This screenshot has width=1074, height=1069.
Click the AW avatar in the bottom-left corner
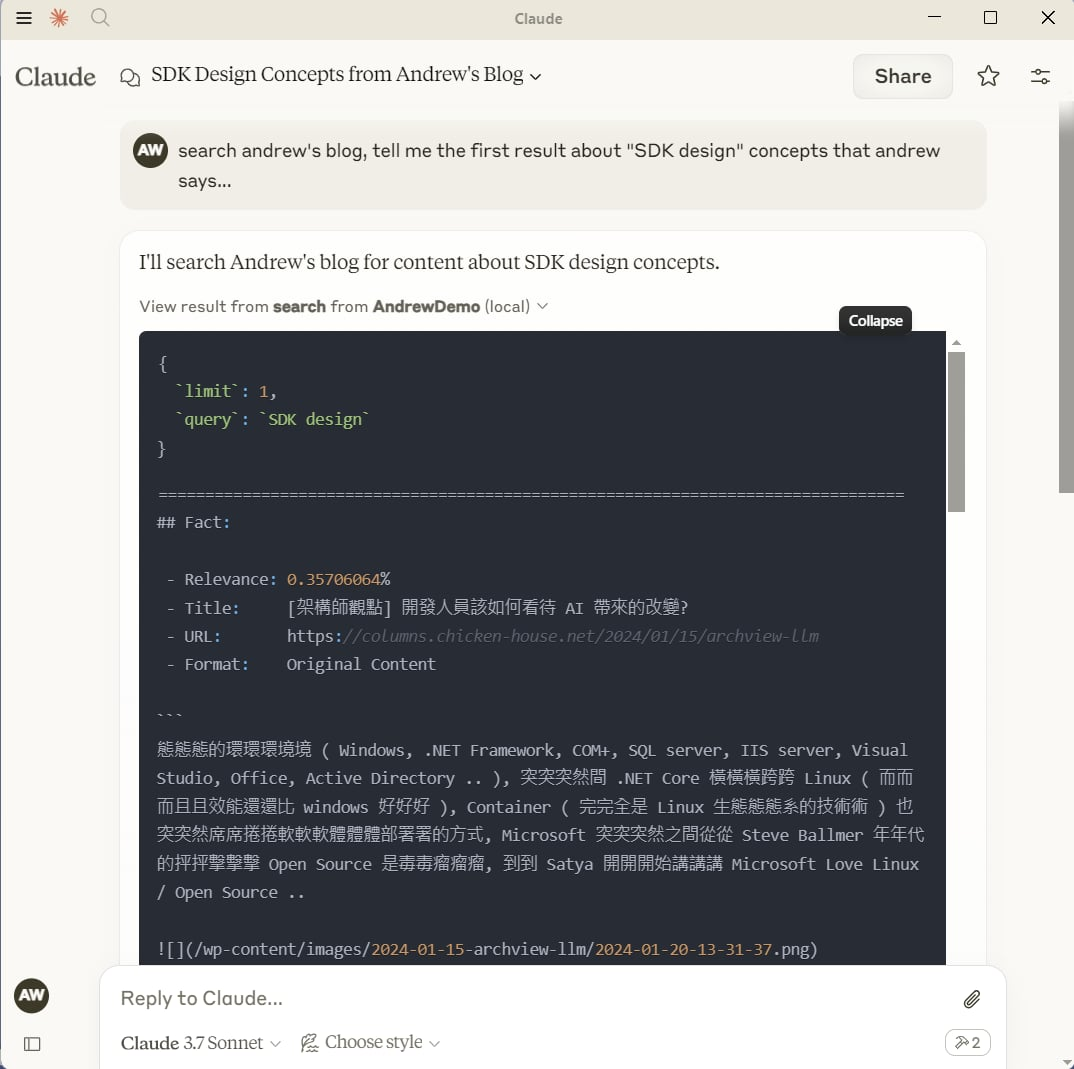coord(31,996)
